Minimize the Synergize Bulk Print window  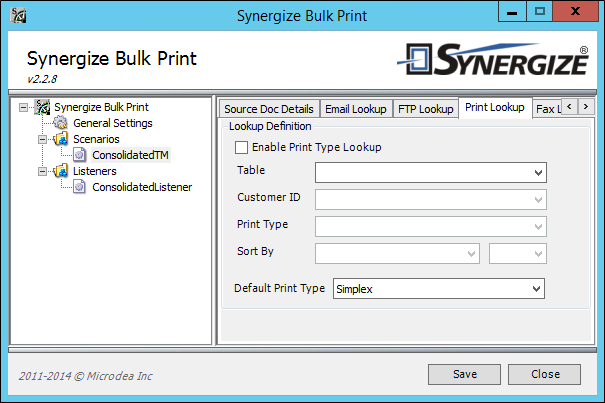click(512, 12)
